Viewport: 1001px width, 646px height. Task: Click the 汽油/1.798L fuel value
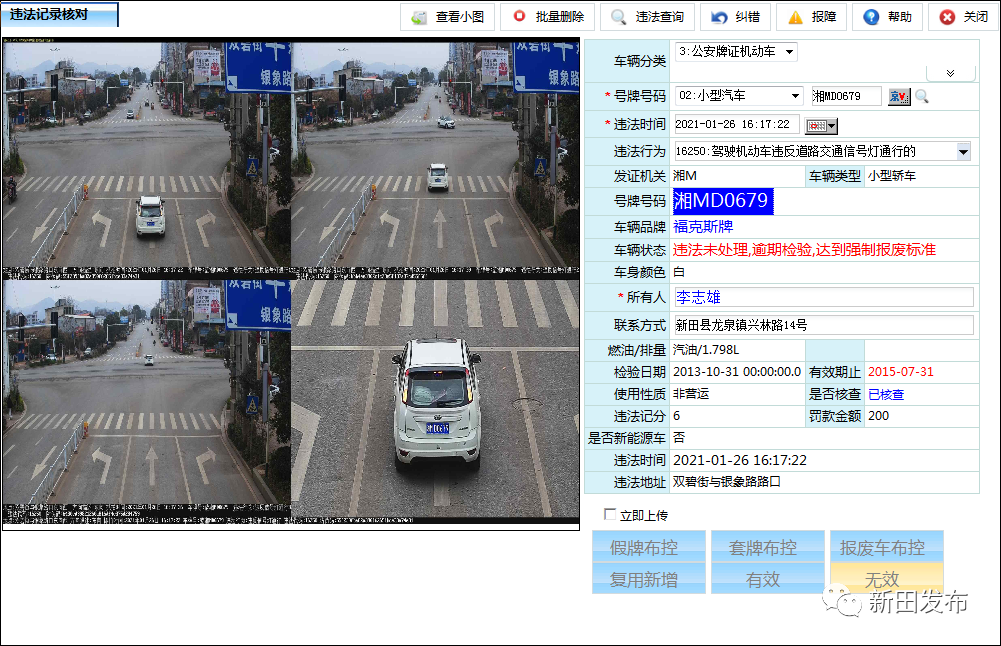[705, 350]
